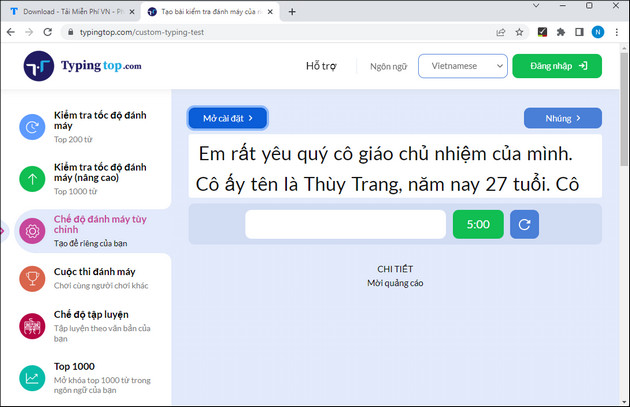The height and width of the screenshot is (407, 630).
Task: Click the Ngôn ngữ label
Action: (x=388, y=66)
